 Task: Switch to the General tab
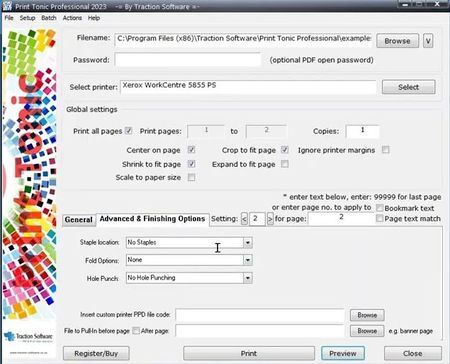[78, 220]
